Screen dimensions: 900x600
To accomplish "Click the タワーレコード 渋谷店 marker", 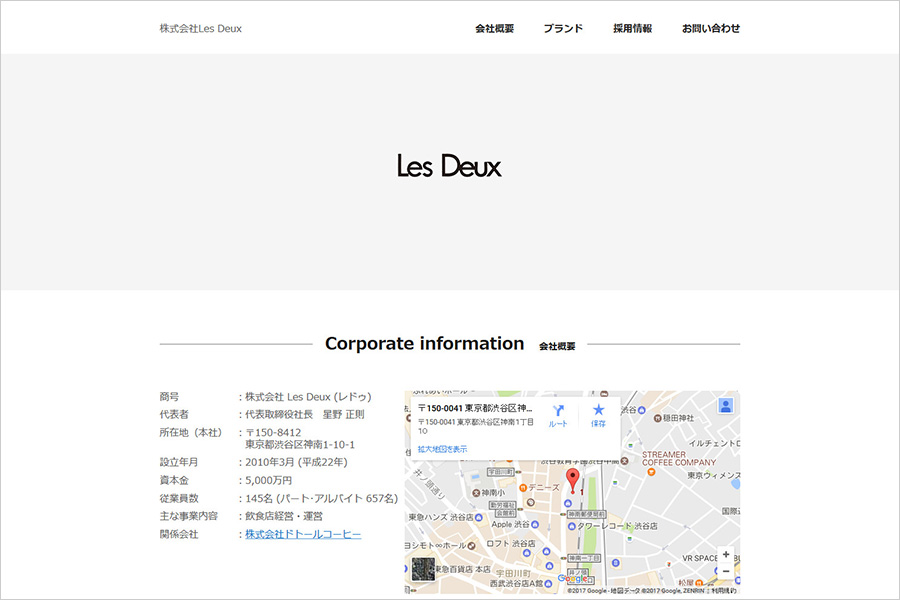I will (x=571, y=526).
